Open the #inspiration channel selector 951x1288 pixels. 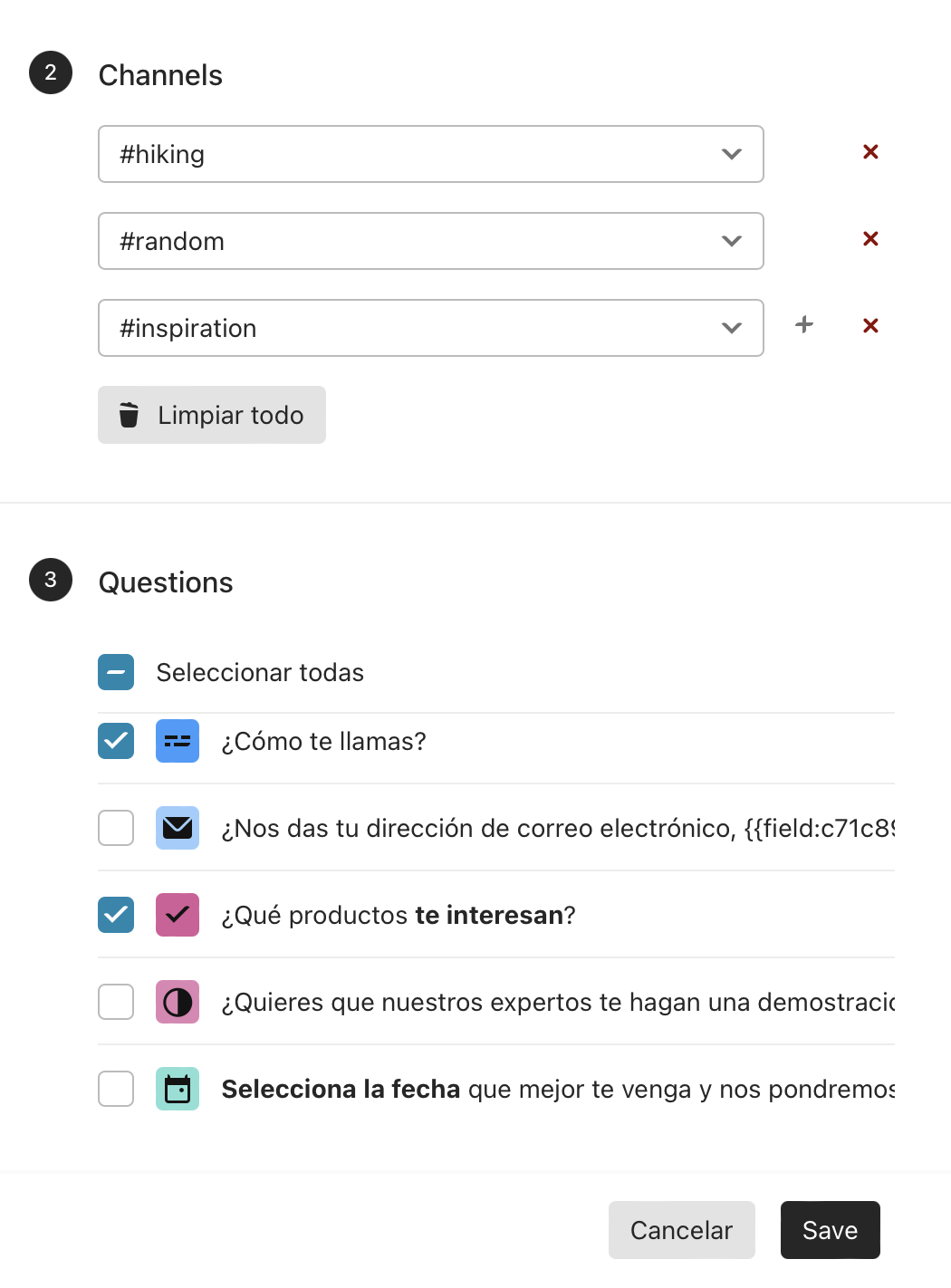(x=431, y=328)
